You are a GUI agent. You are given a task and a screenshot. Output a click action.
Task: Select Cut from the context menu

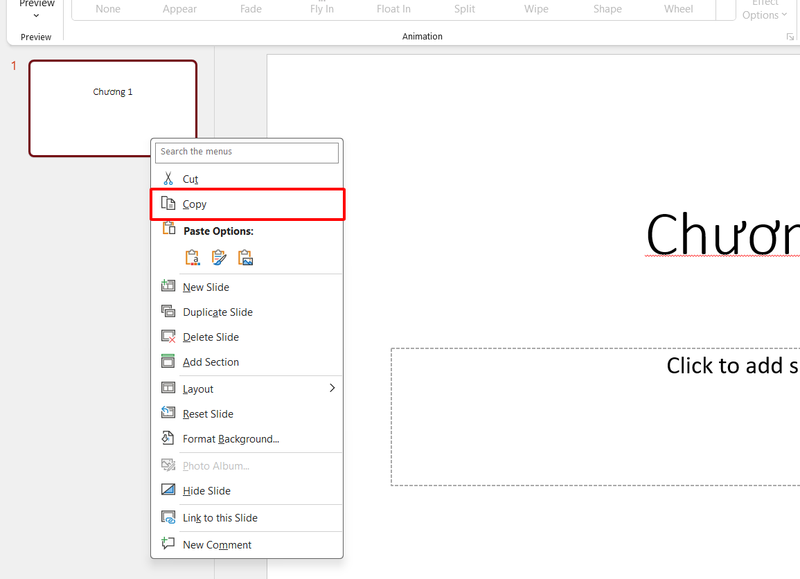[247, 179]
